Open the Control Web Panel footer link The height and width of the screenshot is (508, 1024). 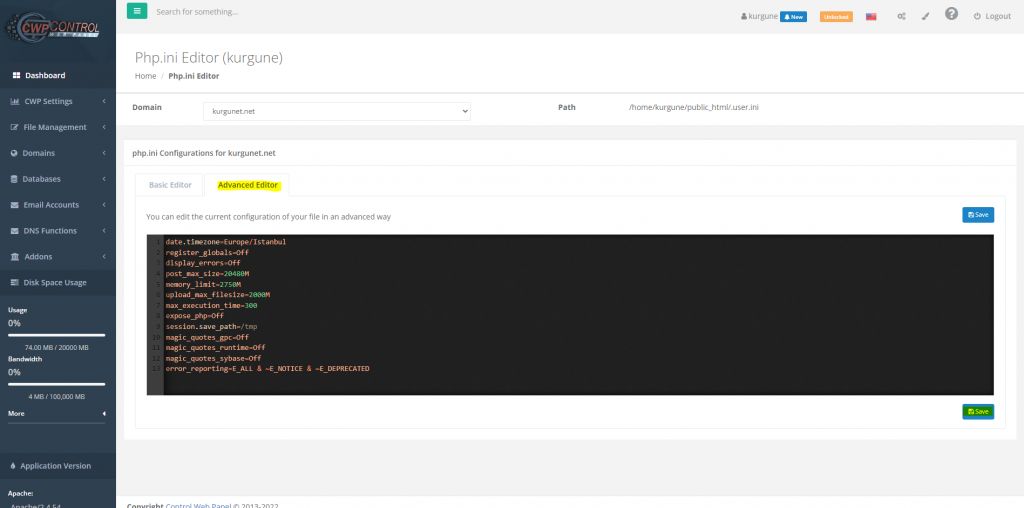coord(199,505)
